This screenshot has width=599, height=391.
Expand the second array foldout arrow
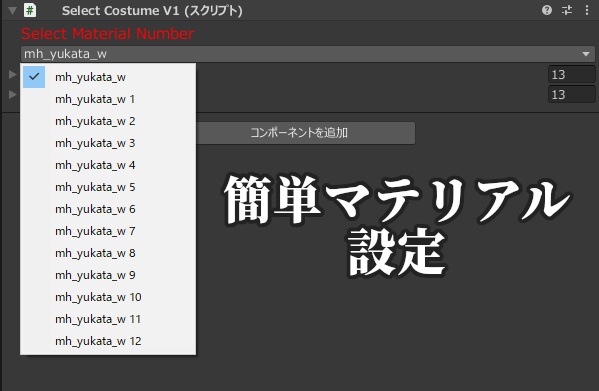[13, 94]
